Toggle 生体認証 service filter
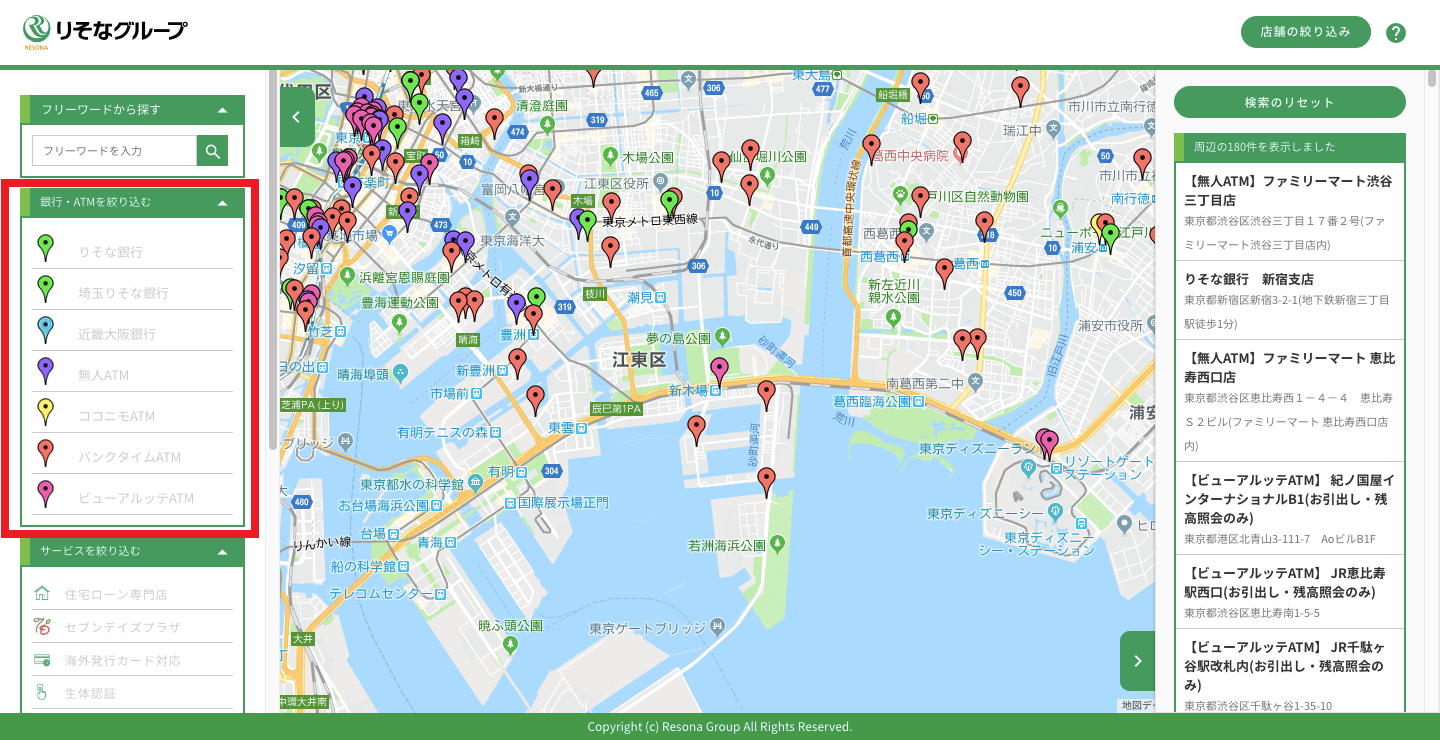Viewport: 1440px width, 740px height. (132, 693)
